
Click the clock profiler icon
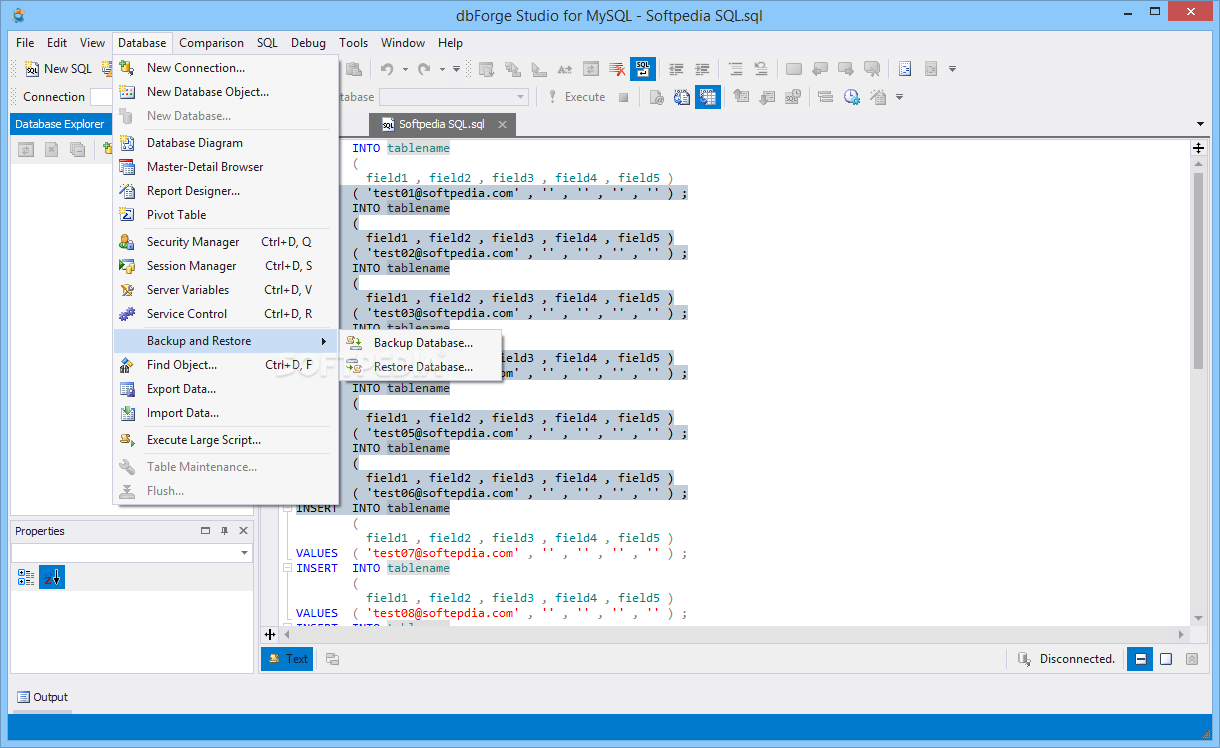point(851,97)
